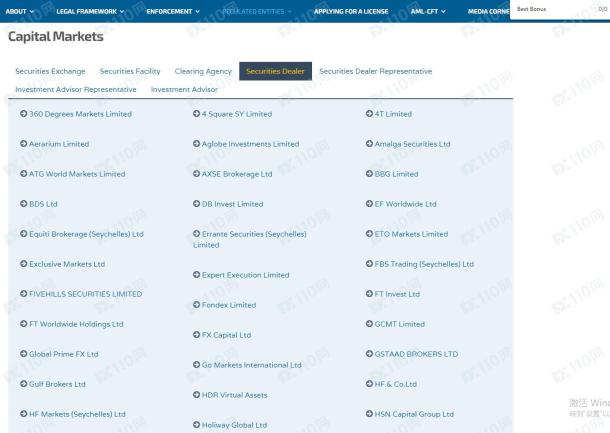Open HF & Co.Ltd link

pos(396,384)
